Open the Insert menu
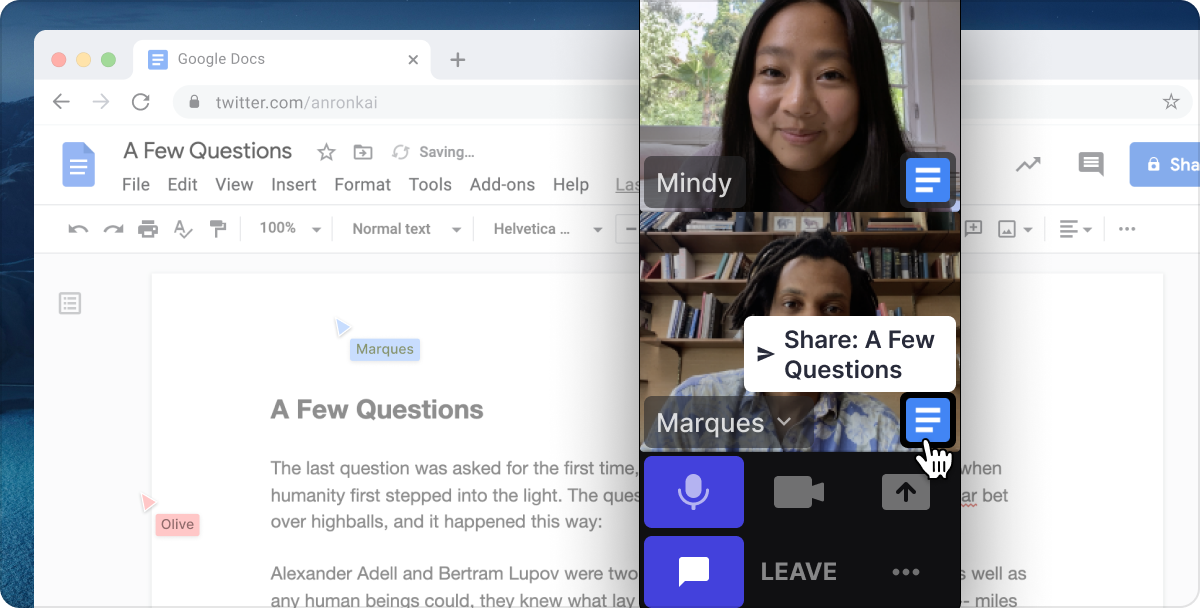The width and height of the screenshot is (1200, 608). (x=294, y=185)
